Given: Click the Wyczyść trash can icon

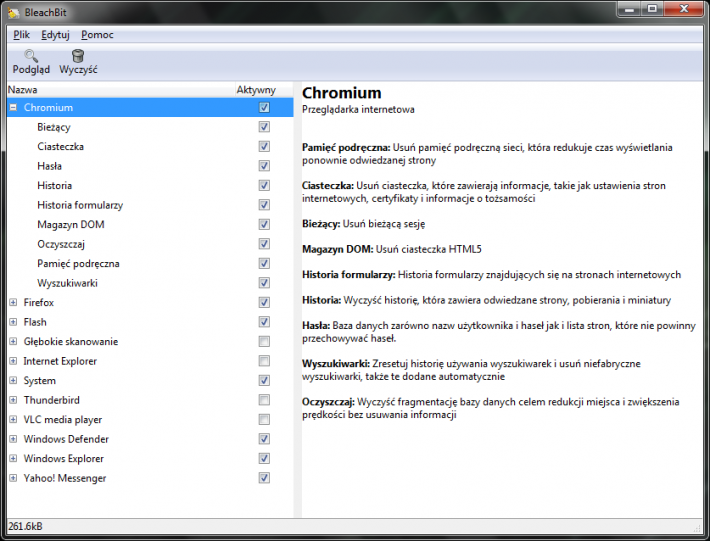Looking at the screenshot, I should tap(78, 56).
